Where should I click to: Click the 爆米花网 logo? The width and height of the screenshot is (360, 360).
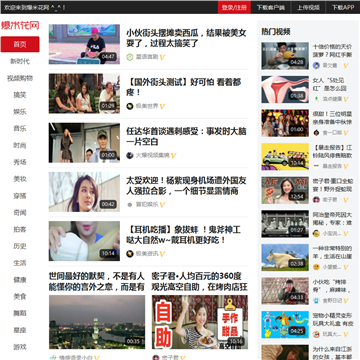[20, 25]
